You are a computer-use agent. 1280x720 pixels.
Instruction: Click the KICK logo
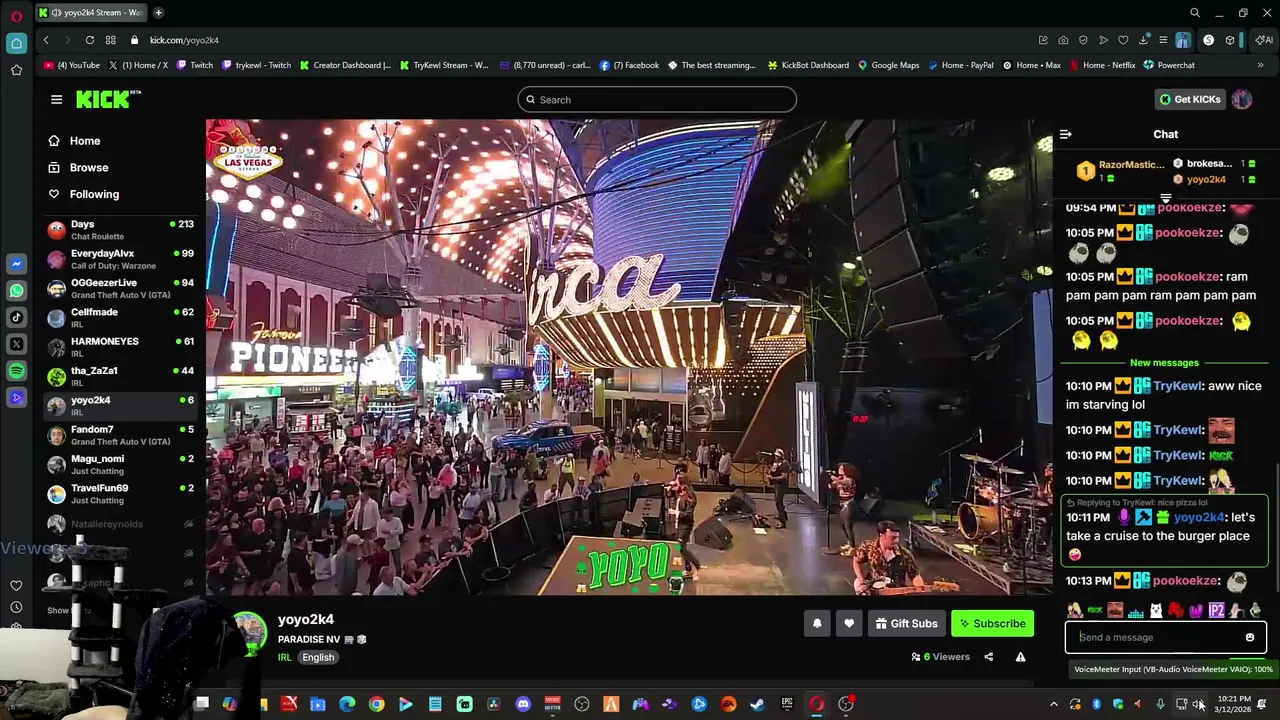(x=109, y=99)
